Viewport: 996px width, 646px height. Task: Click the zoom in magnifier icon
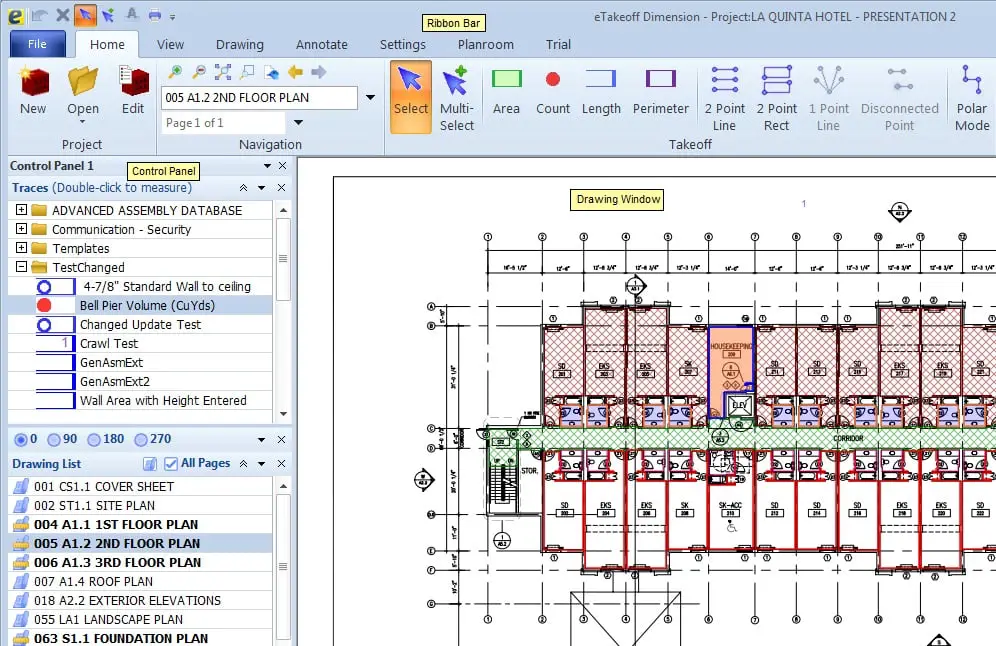(175, 72)
